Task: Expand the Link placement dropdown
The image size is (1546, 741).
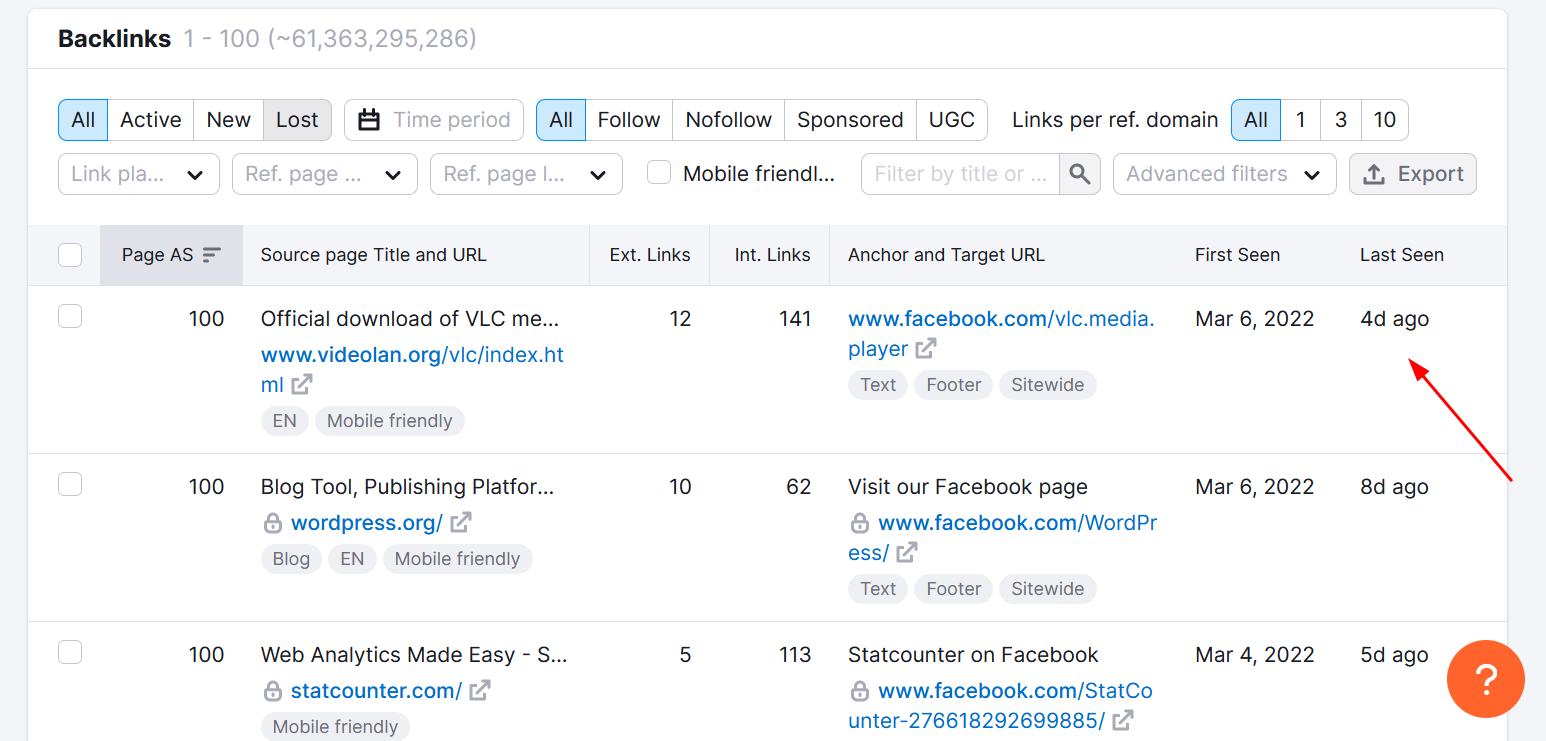Action: tap(139, 174)
